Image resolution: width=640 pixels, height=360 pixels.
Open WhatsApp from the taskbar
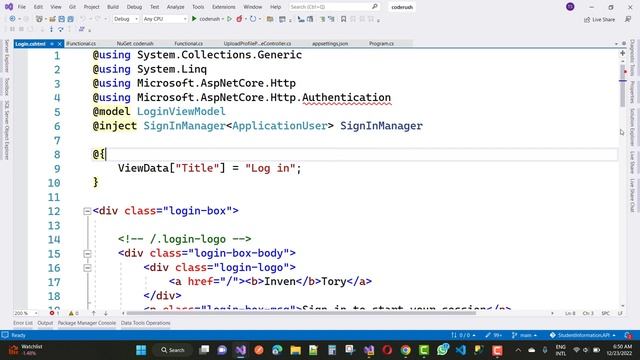[x=442, y=350]
